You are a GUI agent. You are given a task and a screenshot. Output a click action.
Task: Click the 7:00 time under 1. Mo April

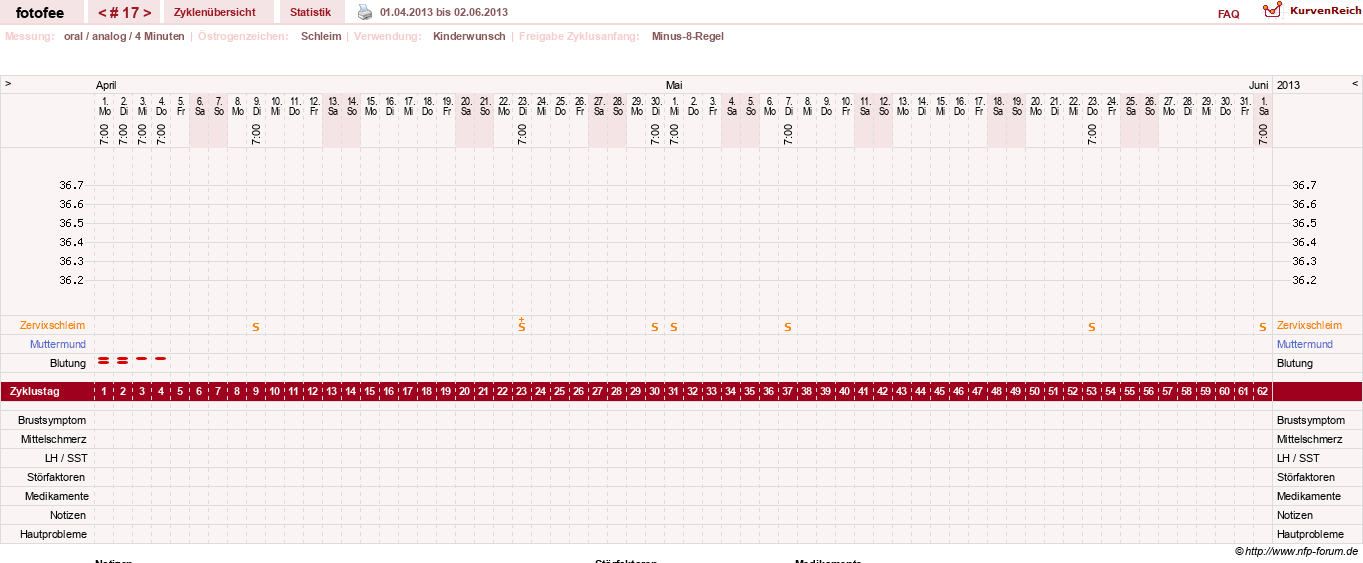coord(104,134)
